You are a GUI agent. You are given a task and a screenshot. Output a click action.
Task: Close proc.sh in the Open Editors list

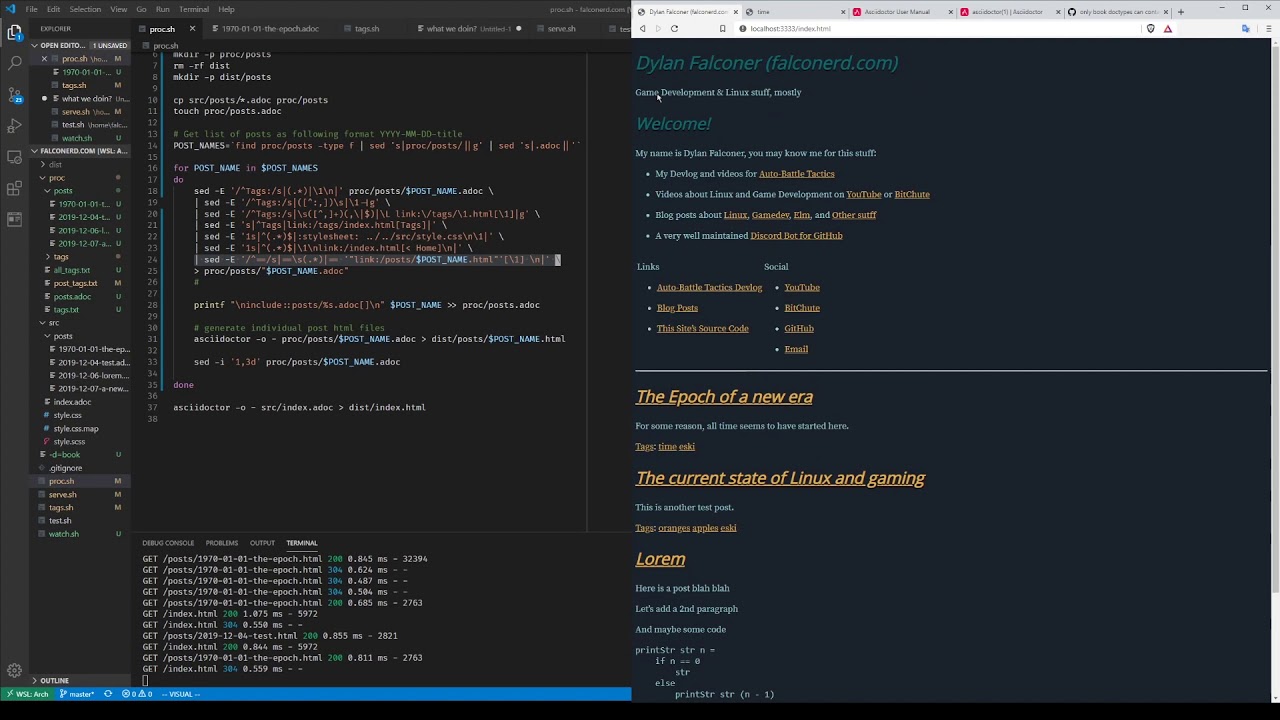click(x=44, y=59)
